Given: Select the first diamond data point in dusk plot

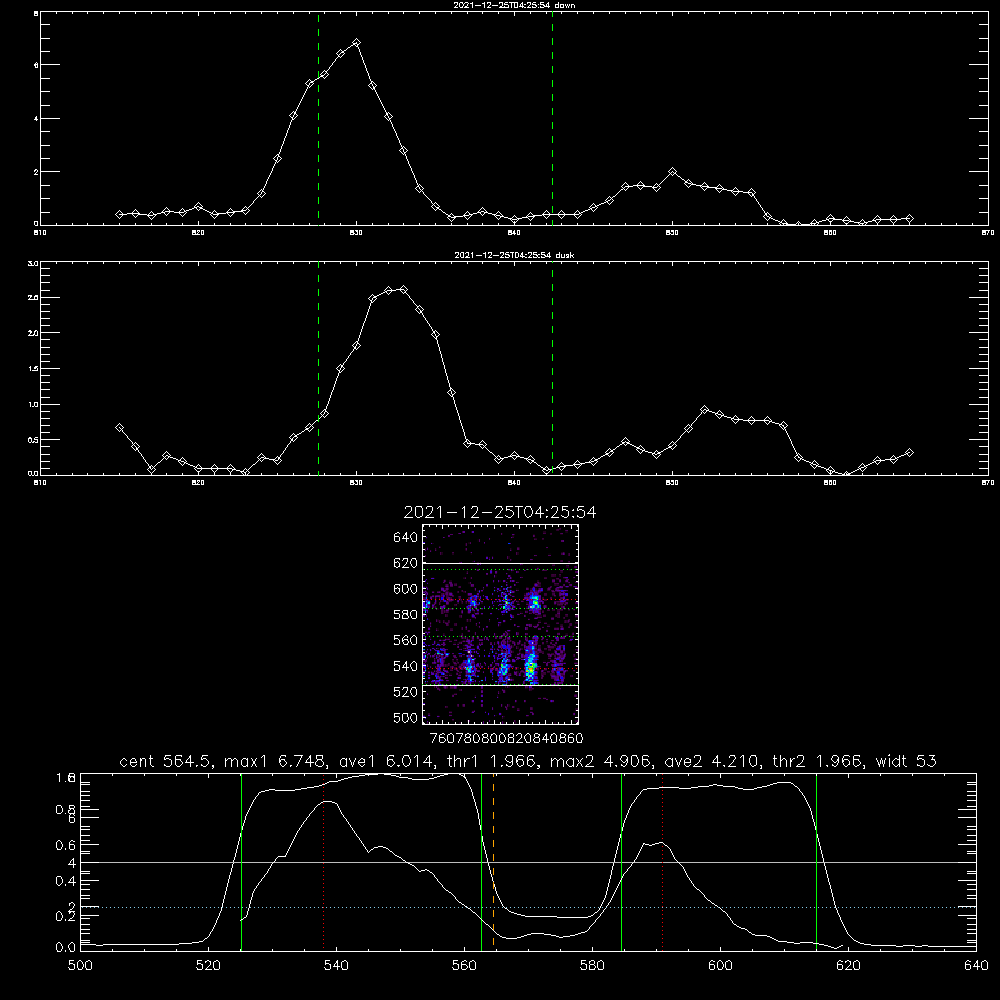Looking at the screenshot, I should [x=119, y=427].
